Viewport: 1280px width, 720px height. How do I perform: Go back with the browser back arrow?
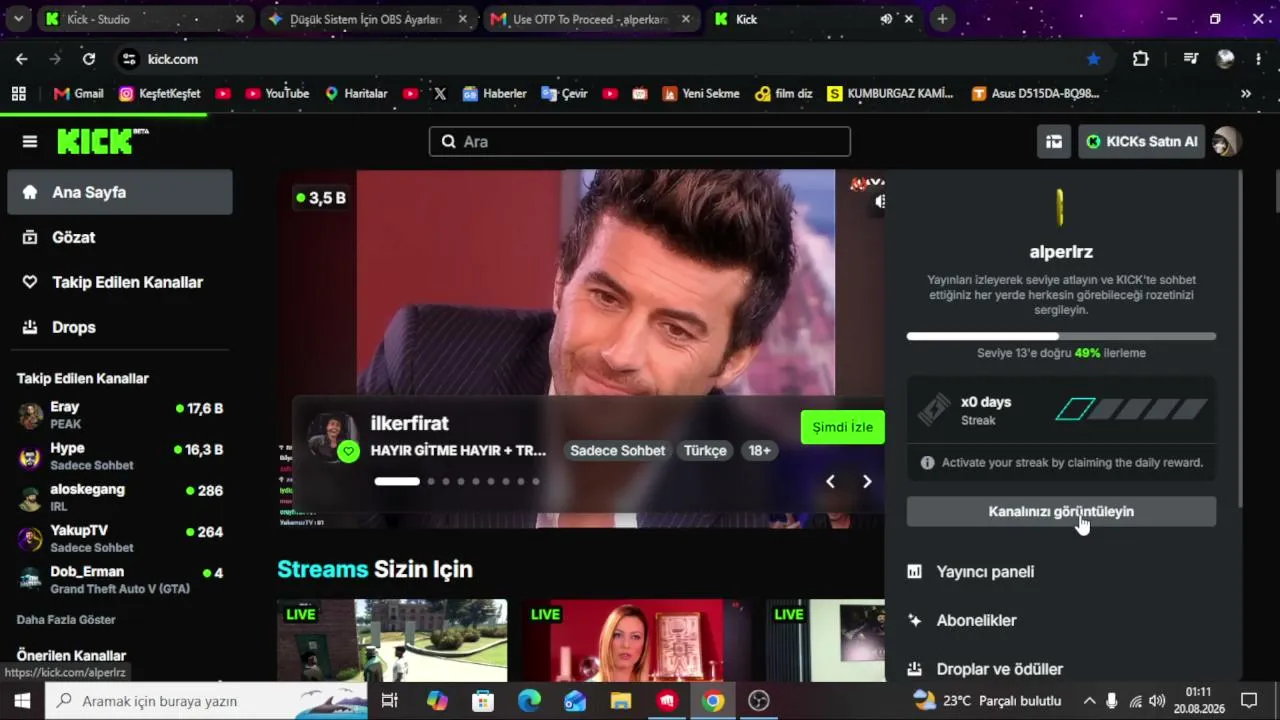pyautogui.click(x=22, y=59)
